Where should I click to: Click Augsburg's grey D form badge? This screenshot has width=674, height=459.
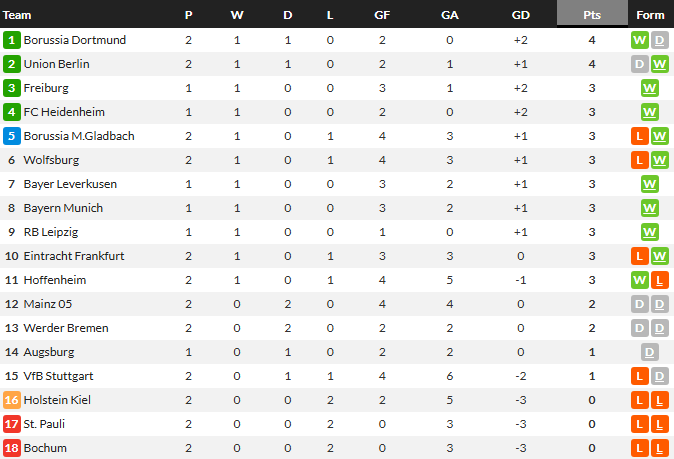tap(650, 352)
